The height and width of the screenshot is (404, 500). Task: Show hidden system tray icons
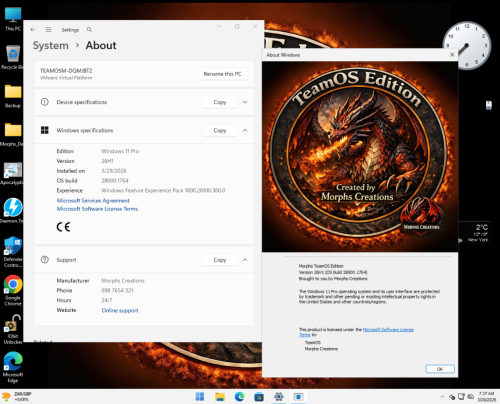(442, 397)
